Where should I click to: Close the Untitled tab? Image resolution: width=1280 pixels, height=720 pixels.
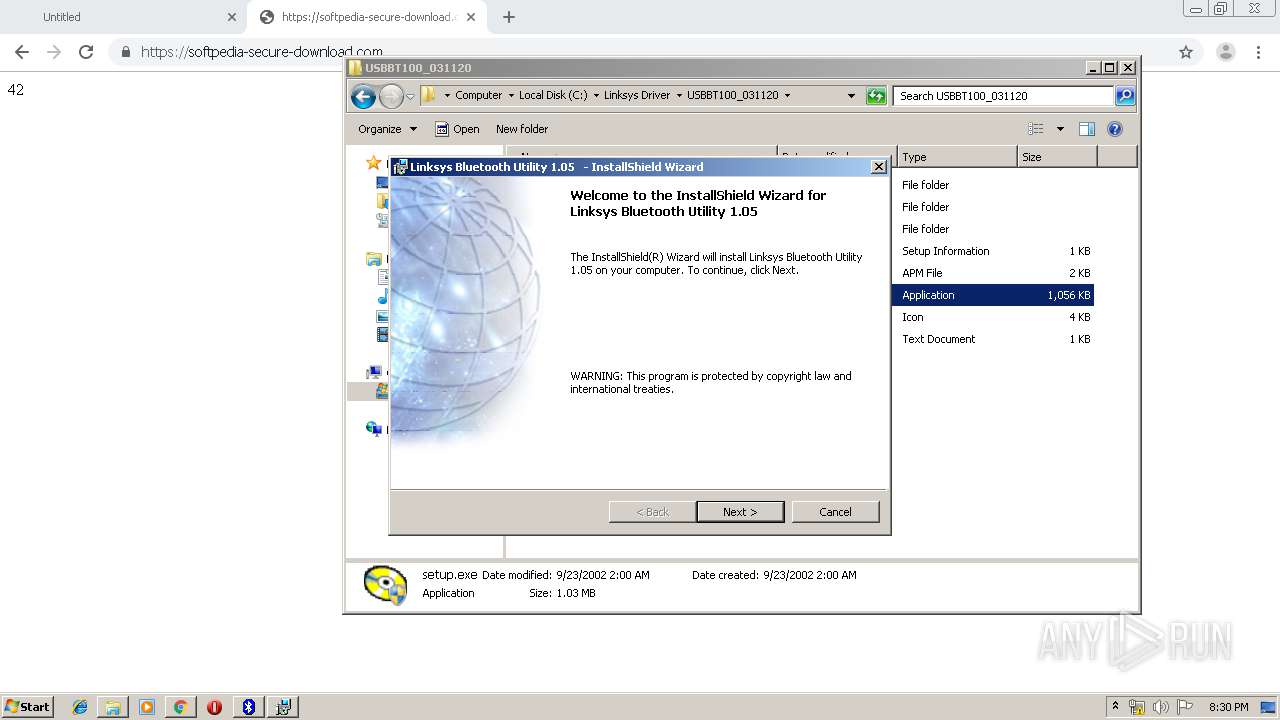pyautogui.click(x=232, y=17)
